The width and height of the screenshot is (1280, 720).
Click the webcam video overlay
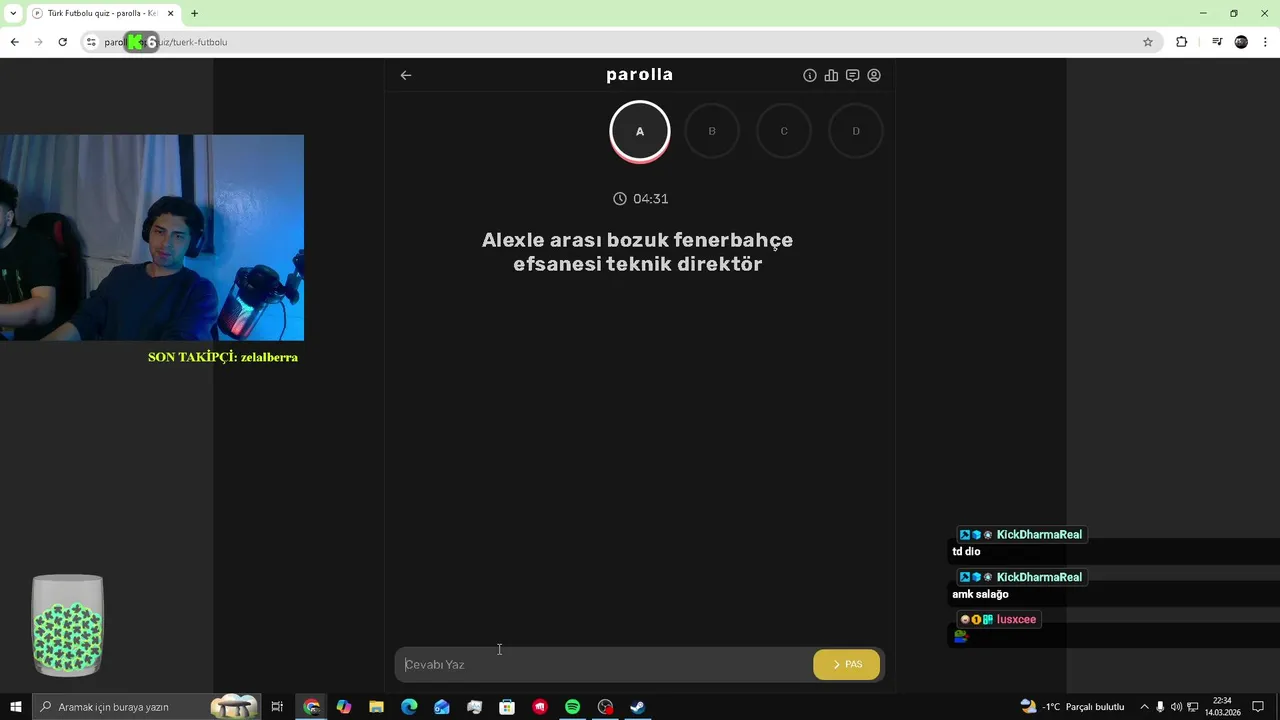[152, 238]
